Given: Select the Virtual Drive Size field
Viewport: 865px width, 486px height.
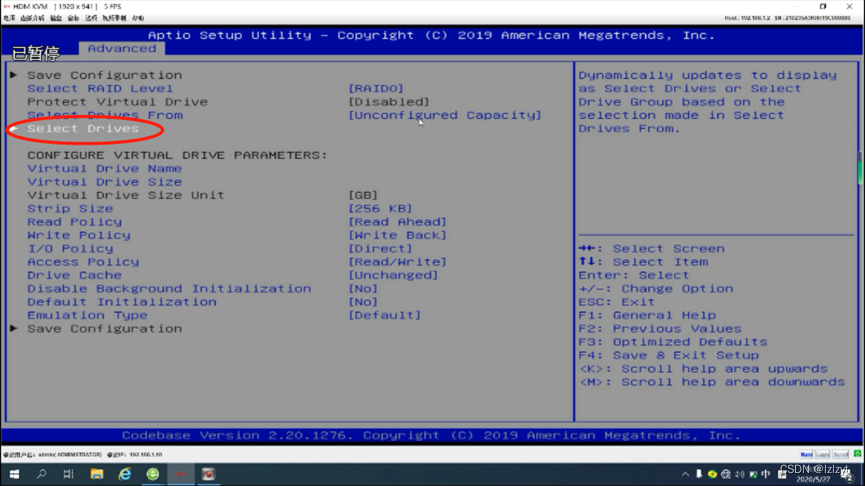Looking at the screenshot, I should pyautogui.click(x=104, y=182).
